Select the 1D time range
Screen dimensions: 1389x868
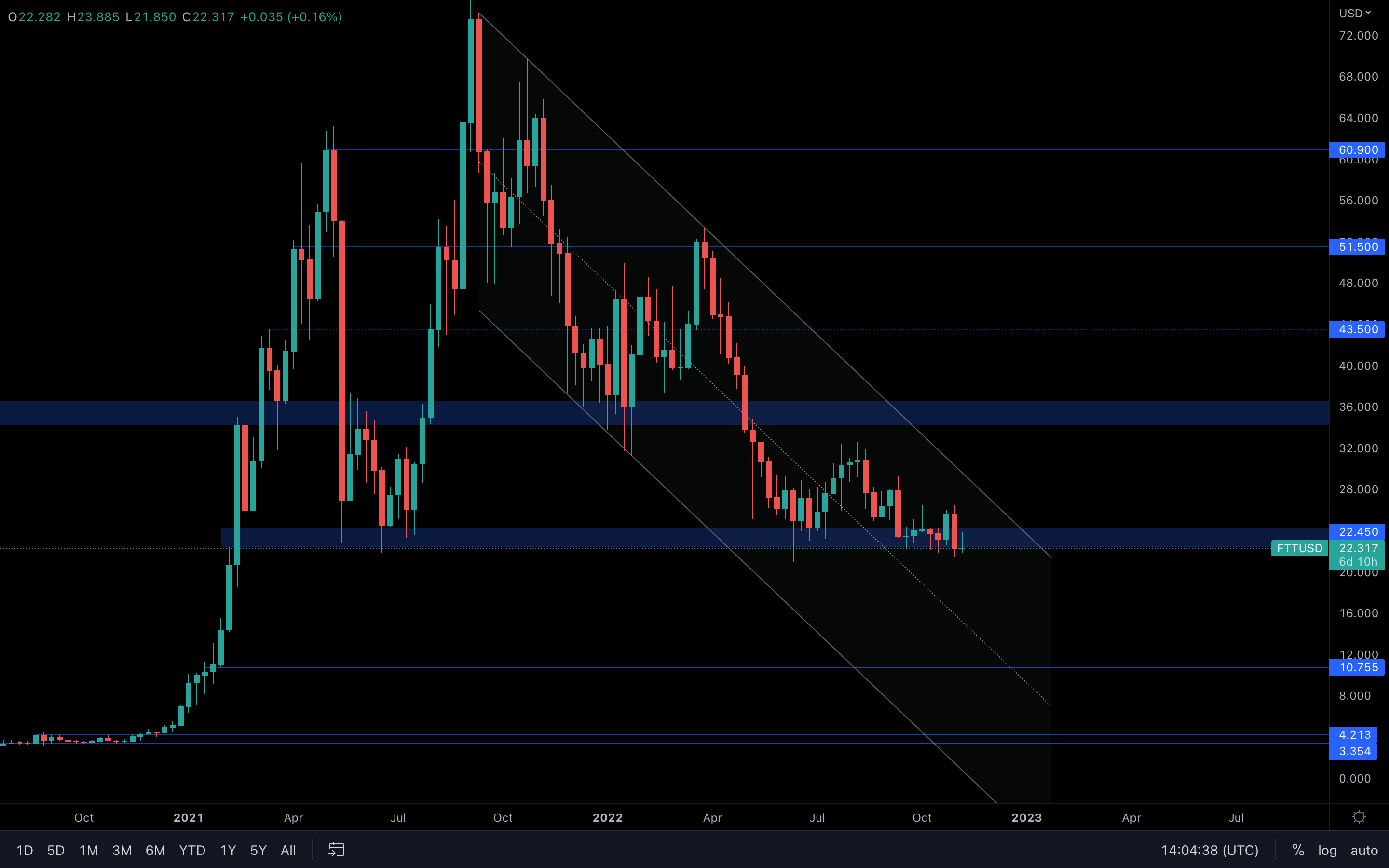25,850
